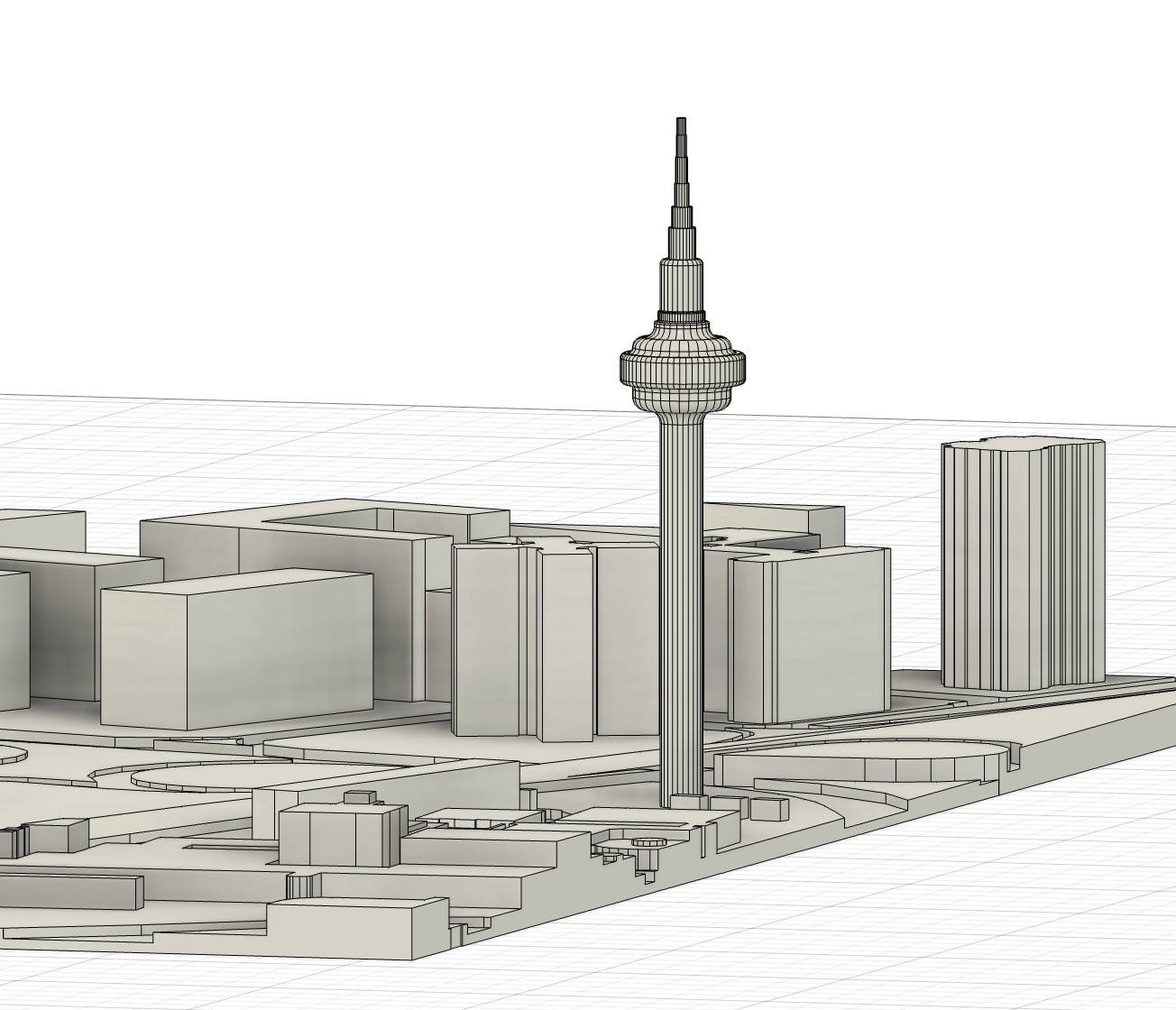Select the fluted cylindrical high-rise on the right
The height and width of the screenshot is (1010, 1176).
(x=1023, y=565)
